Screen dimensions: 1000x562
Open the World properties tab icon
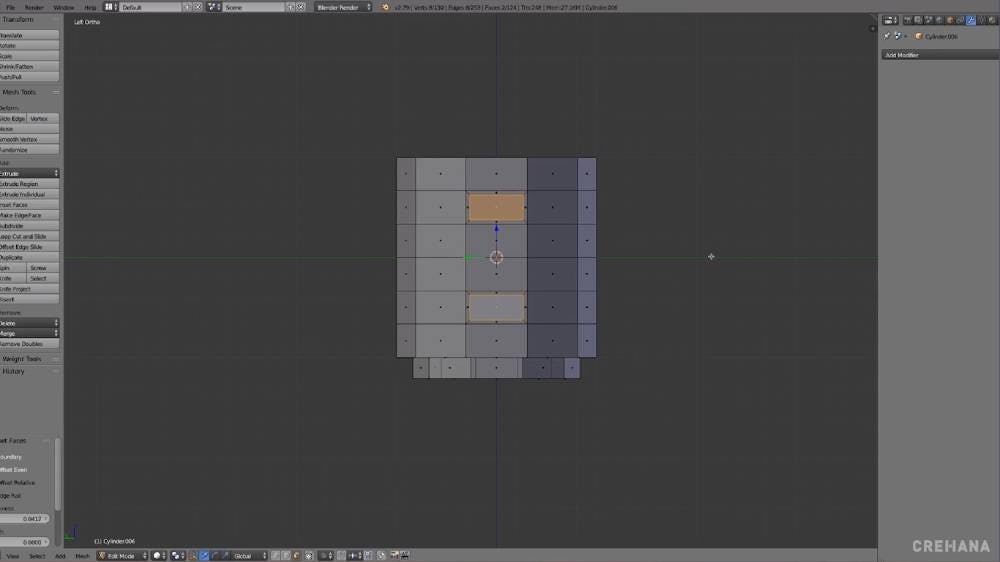(939, 20)
